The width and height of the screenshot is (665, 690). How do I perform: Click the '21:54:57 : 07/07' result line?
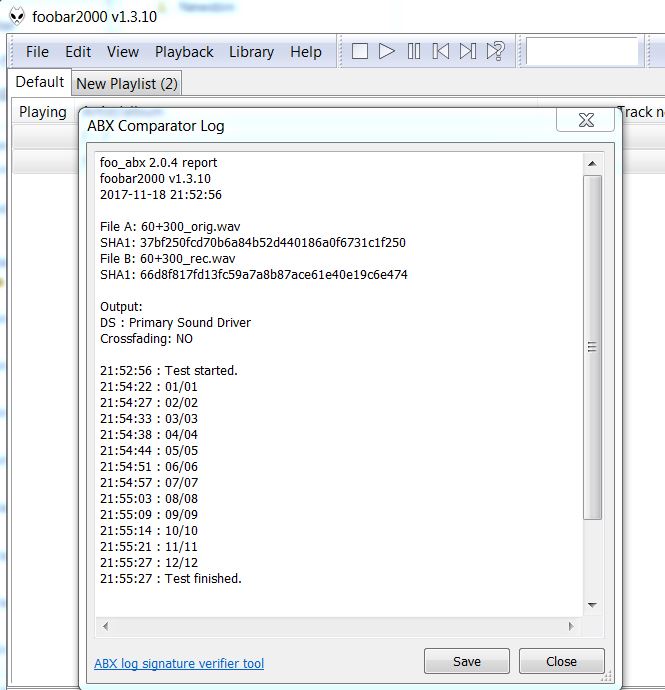point(149,483)
